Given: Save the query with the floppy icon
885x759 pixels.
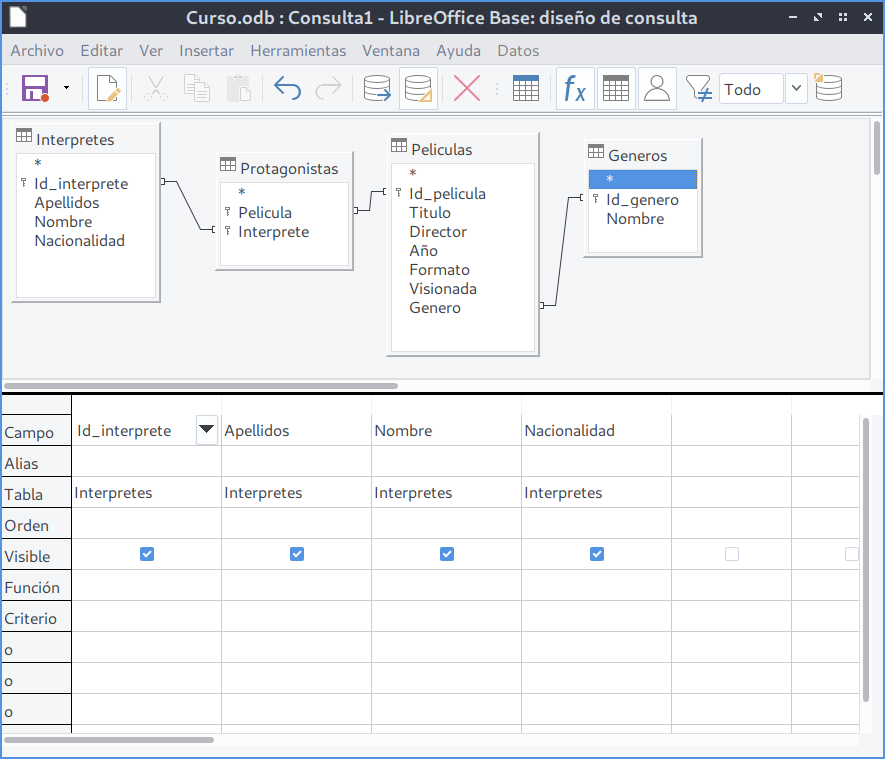Looking at the screenshot, I should [x=35, y=88].
